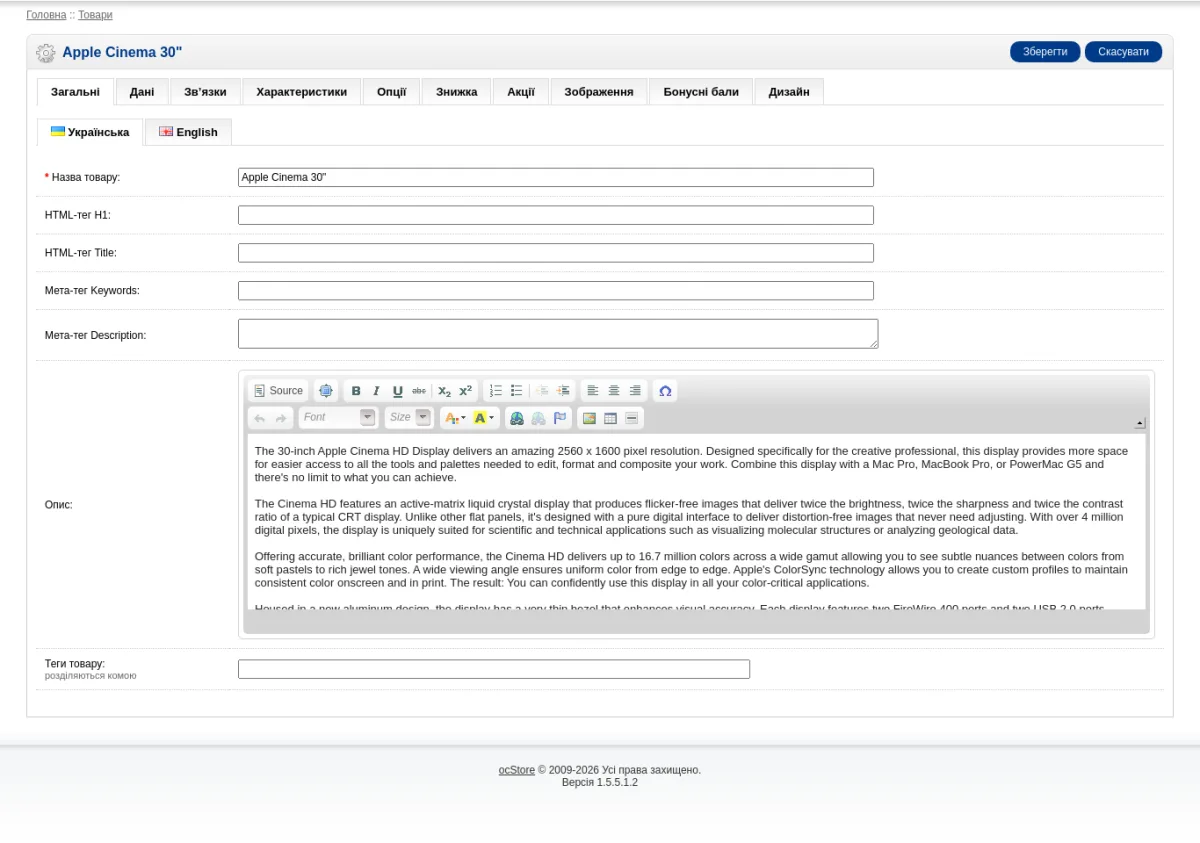Toggle Source view of the editor
This screenshot has width=1200, height=843.
pyautogui.click(x=278, y=391)
